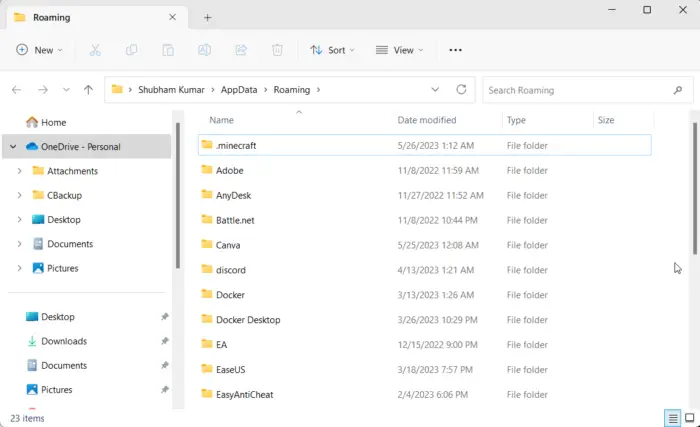700x427 pixels.
Task: Click Shubham Kumar in the breadcrumb
Action: pyautogui.click(x=171, y=90)
